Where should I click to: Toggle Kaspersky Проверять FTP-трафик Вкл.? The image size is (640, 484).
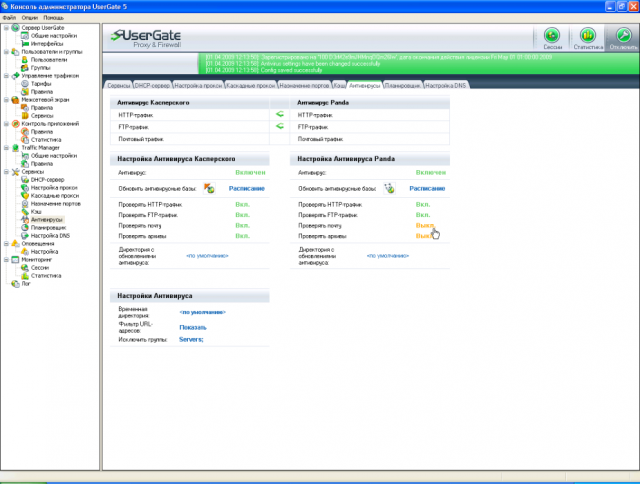[x=242, y=215]
